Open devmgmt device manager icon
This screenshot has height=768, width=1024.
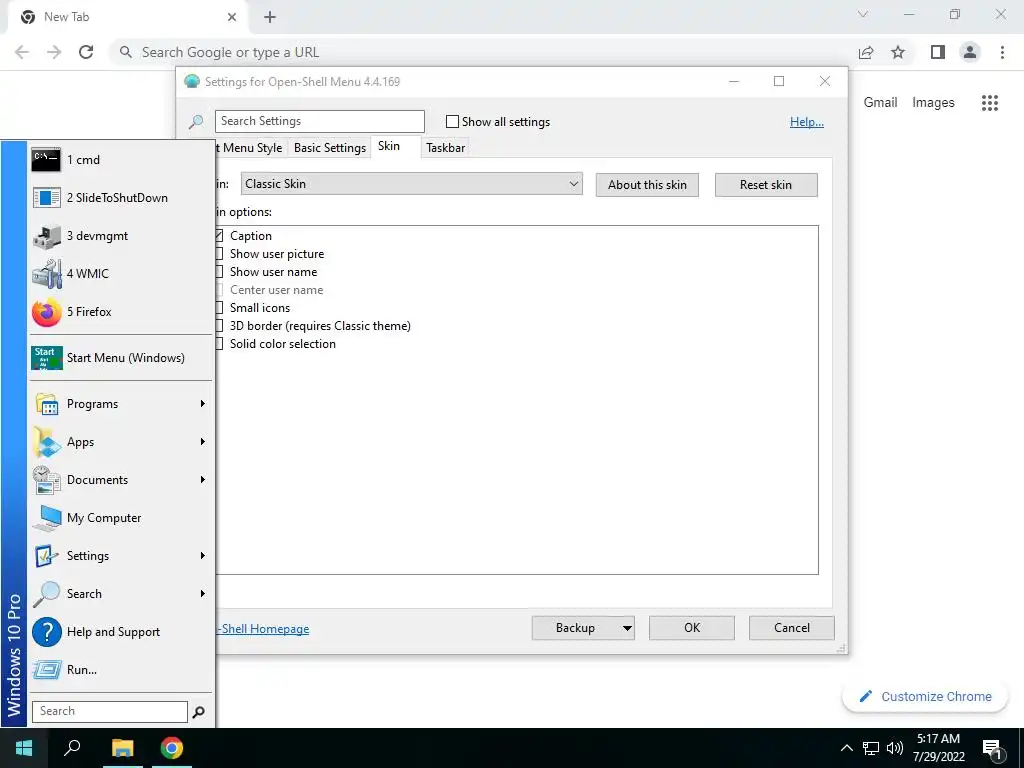click(46, 236)
